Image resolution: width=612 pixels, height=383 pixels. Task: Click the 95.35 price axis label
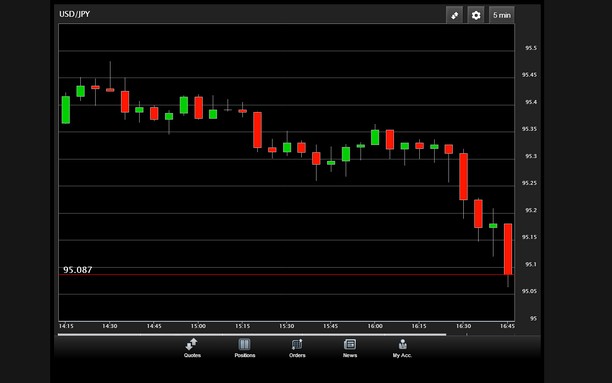(x=529, y=129)
